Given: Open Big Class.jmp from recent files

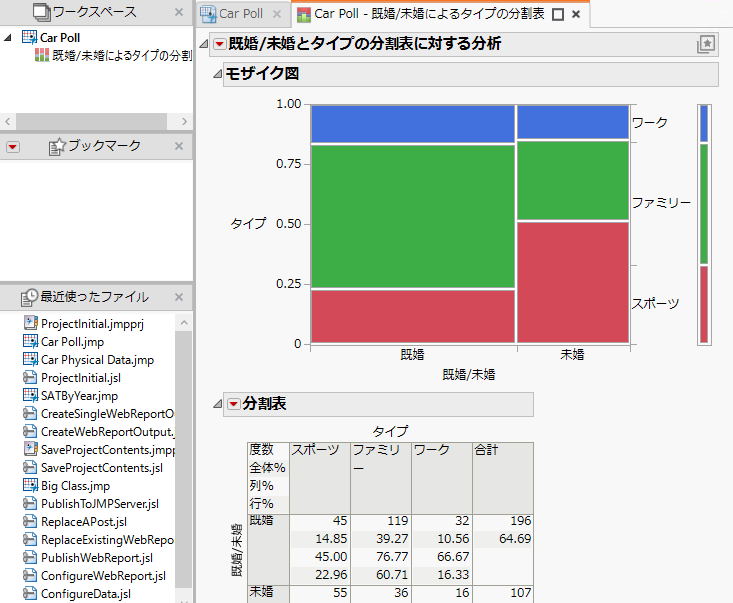Looking at the screenshot, I should 66,486.
